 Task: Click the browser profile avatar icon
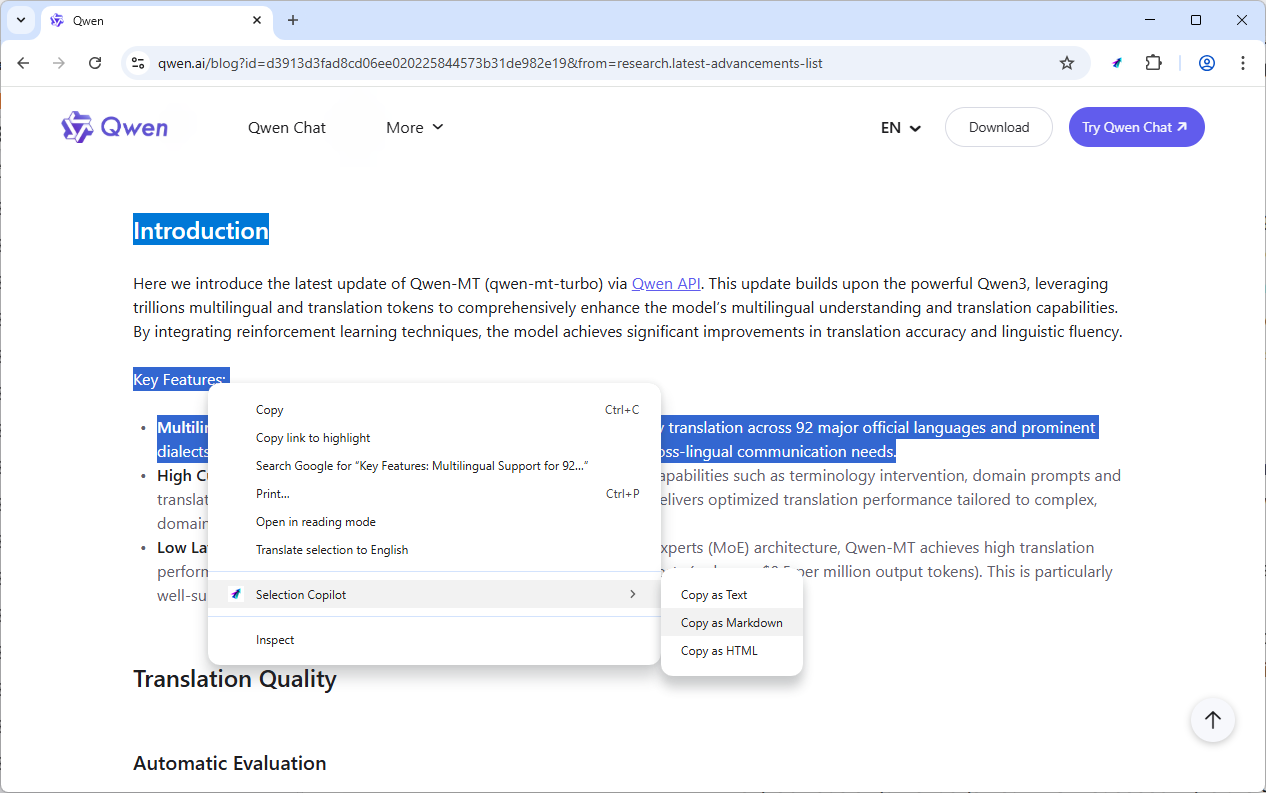[1206, 62]
